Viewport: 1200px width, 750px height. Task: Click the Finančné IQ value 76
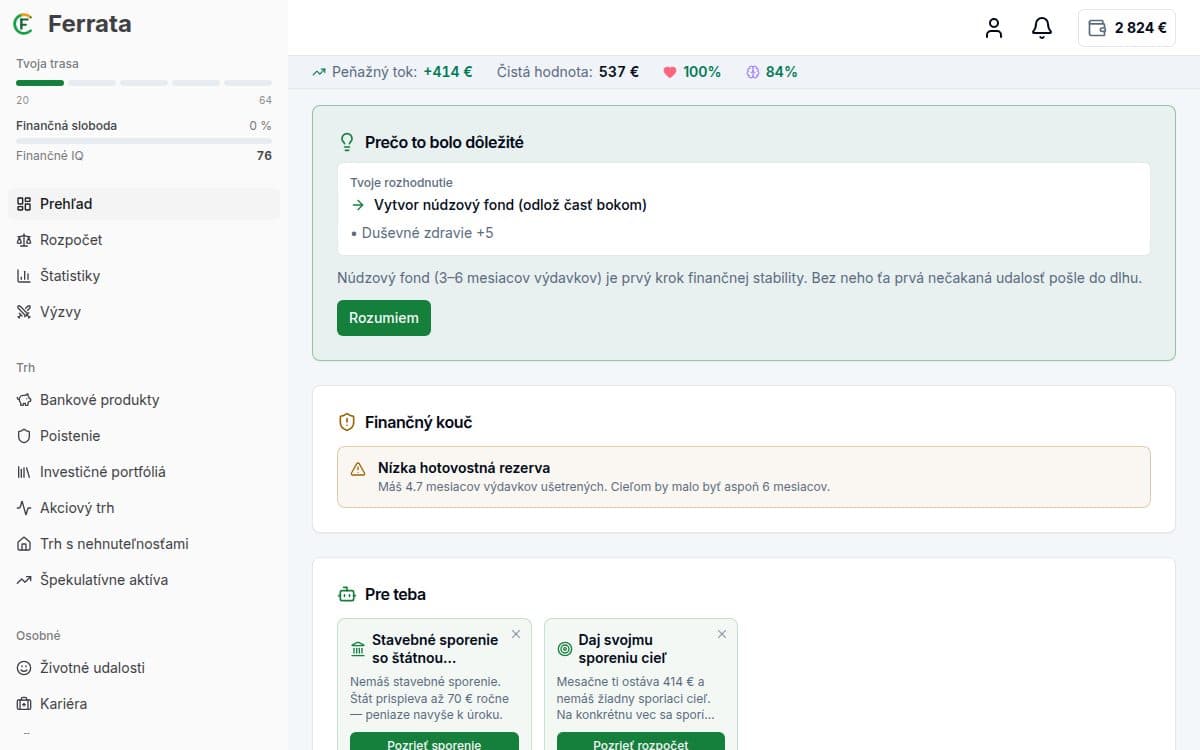tap(264, 156)
